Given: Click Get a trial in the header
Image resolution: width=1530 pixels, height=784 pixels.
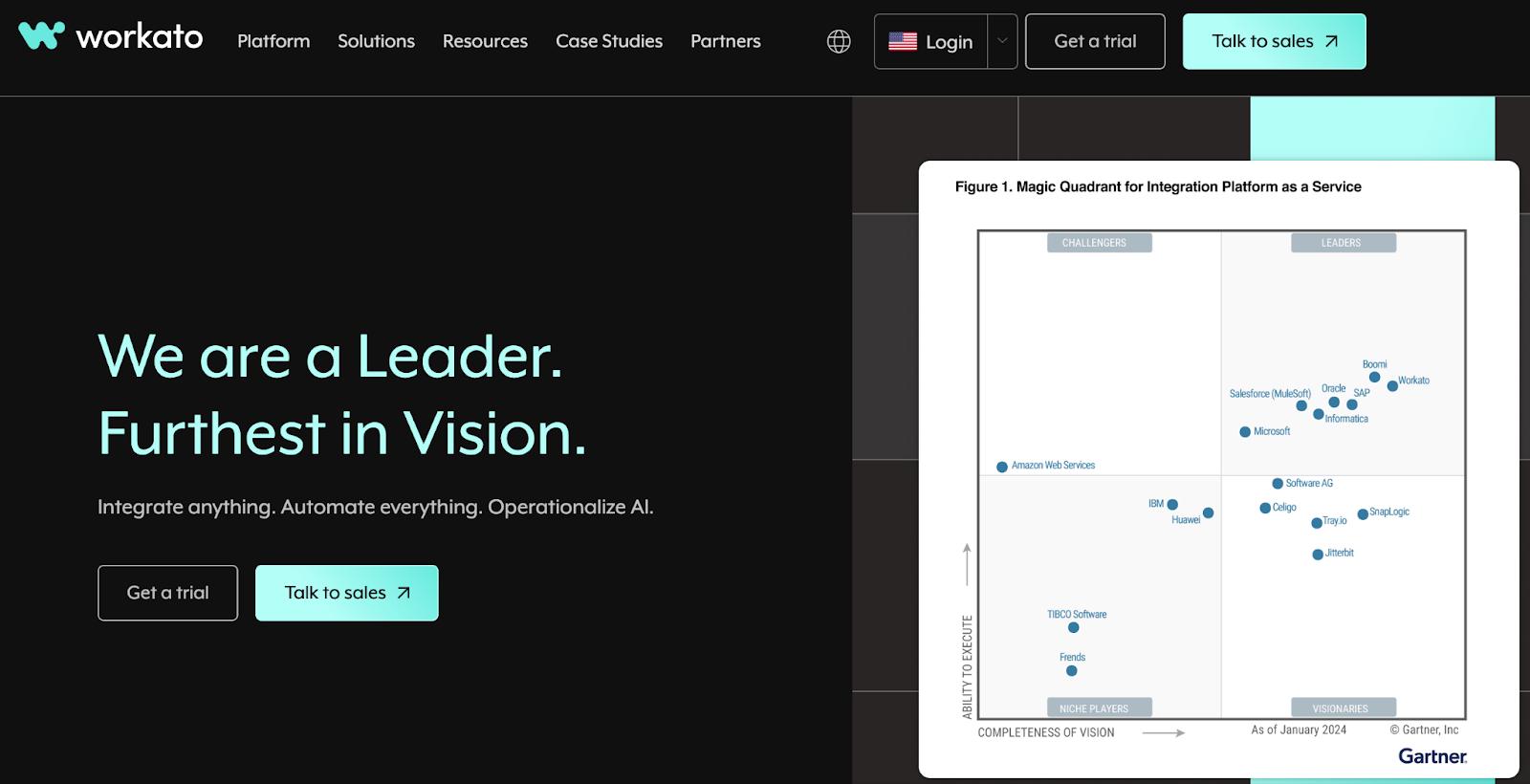Looking at the screenshot, I should (1095, 41).
